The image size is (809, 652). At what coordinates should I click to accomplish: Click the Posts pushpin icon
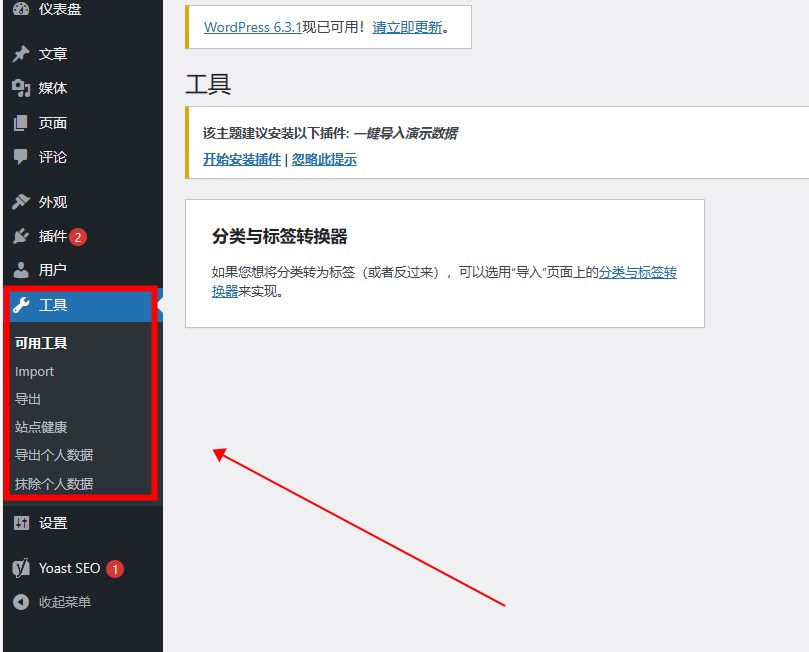[21, 54]
